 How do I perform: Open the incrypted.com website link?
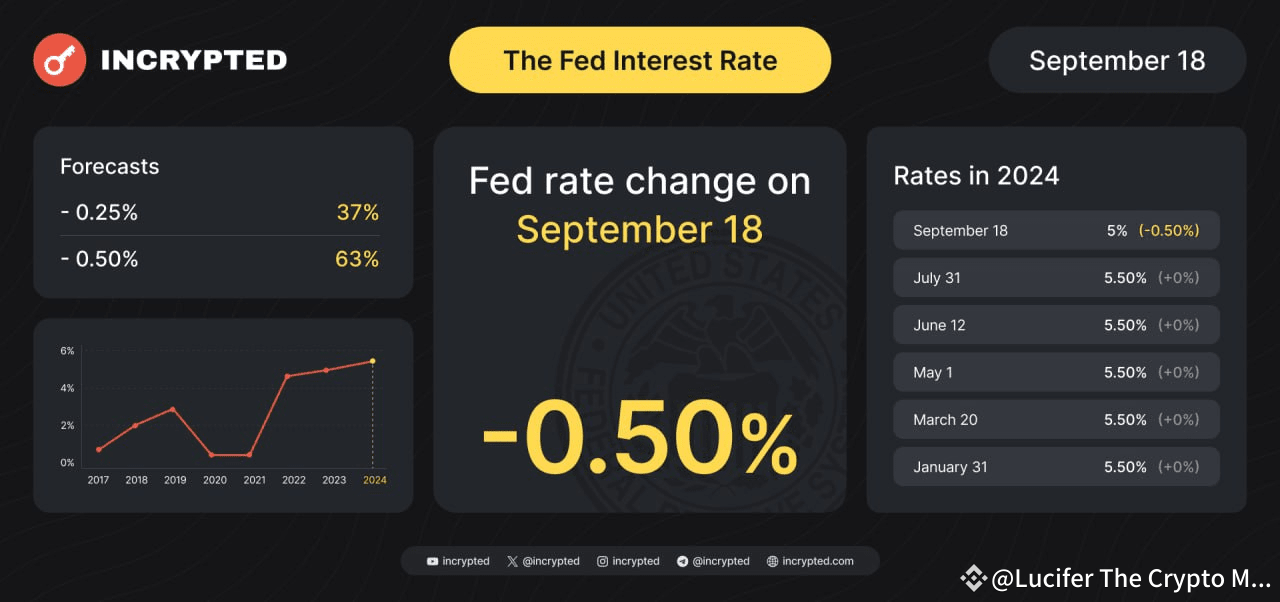[817, 561]
